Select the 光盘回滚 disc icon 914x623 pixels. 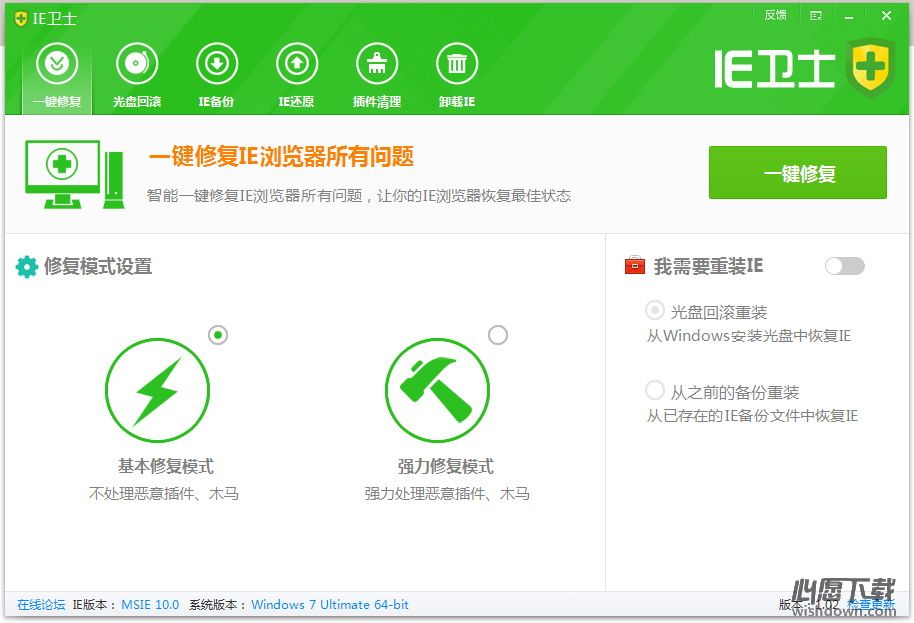137,64
